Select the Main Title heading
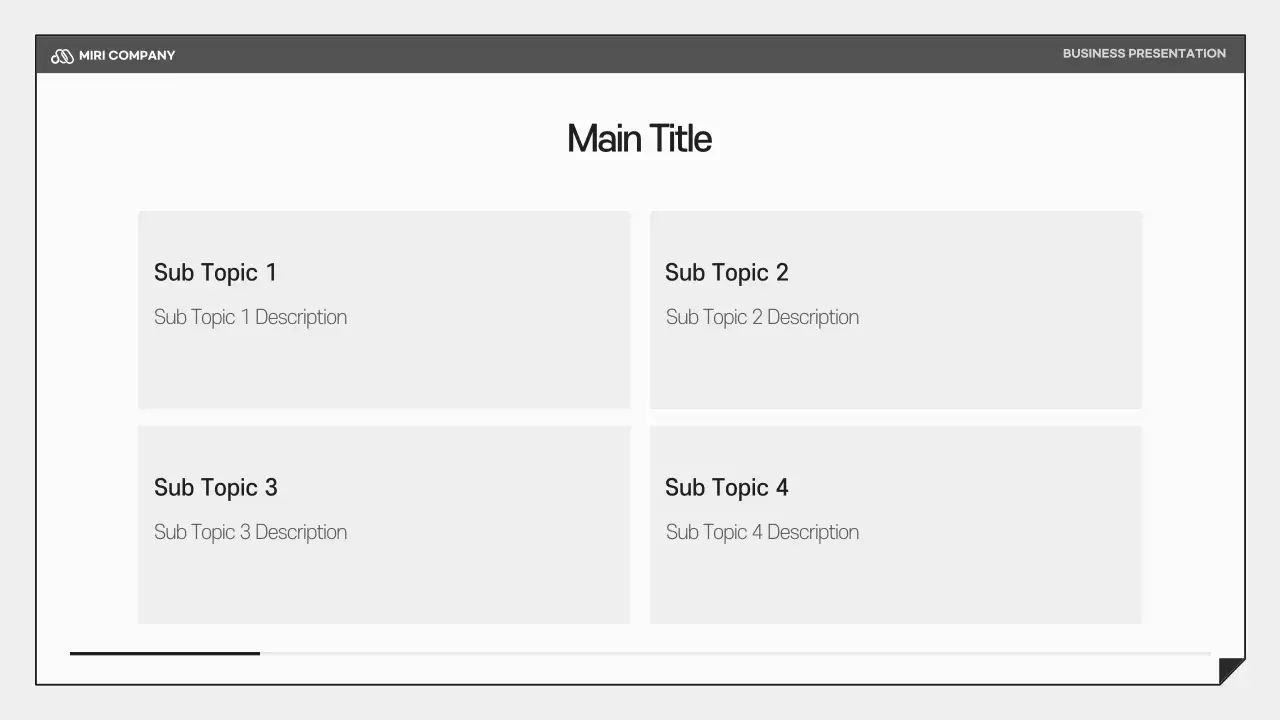 click(x=639, y=139)
